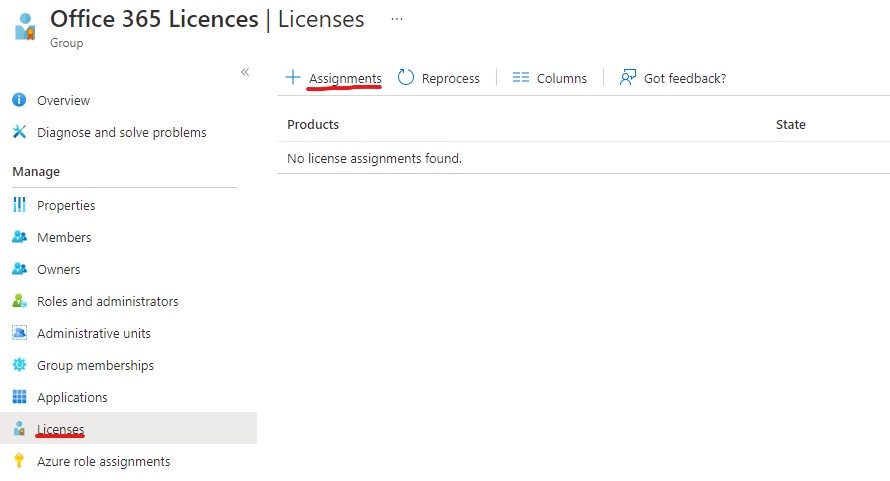Click Administrative units icon

tap(19, 332)
